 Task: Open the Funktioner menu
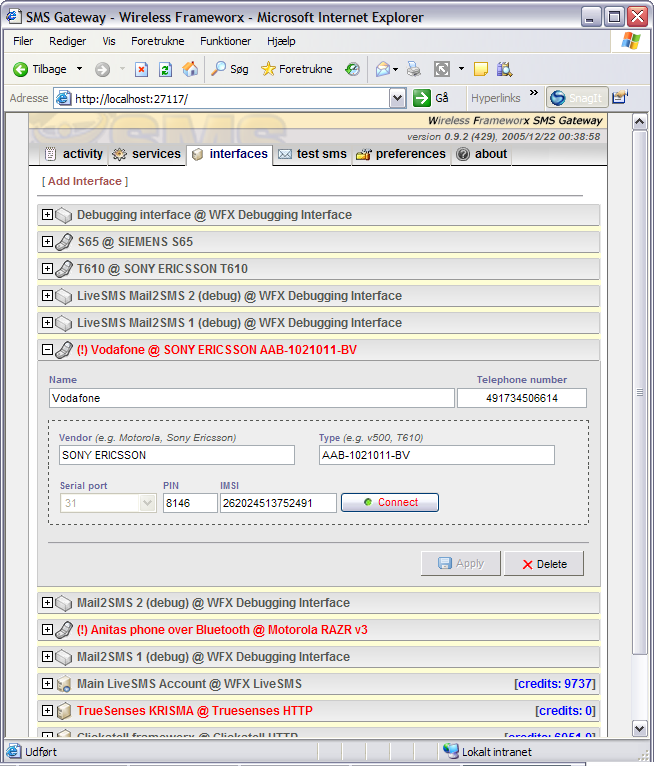coord(225,41)
